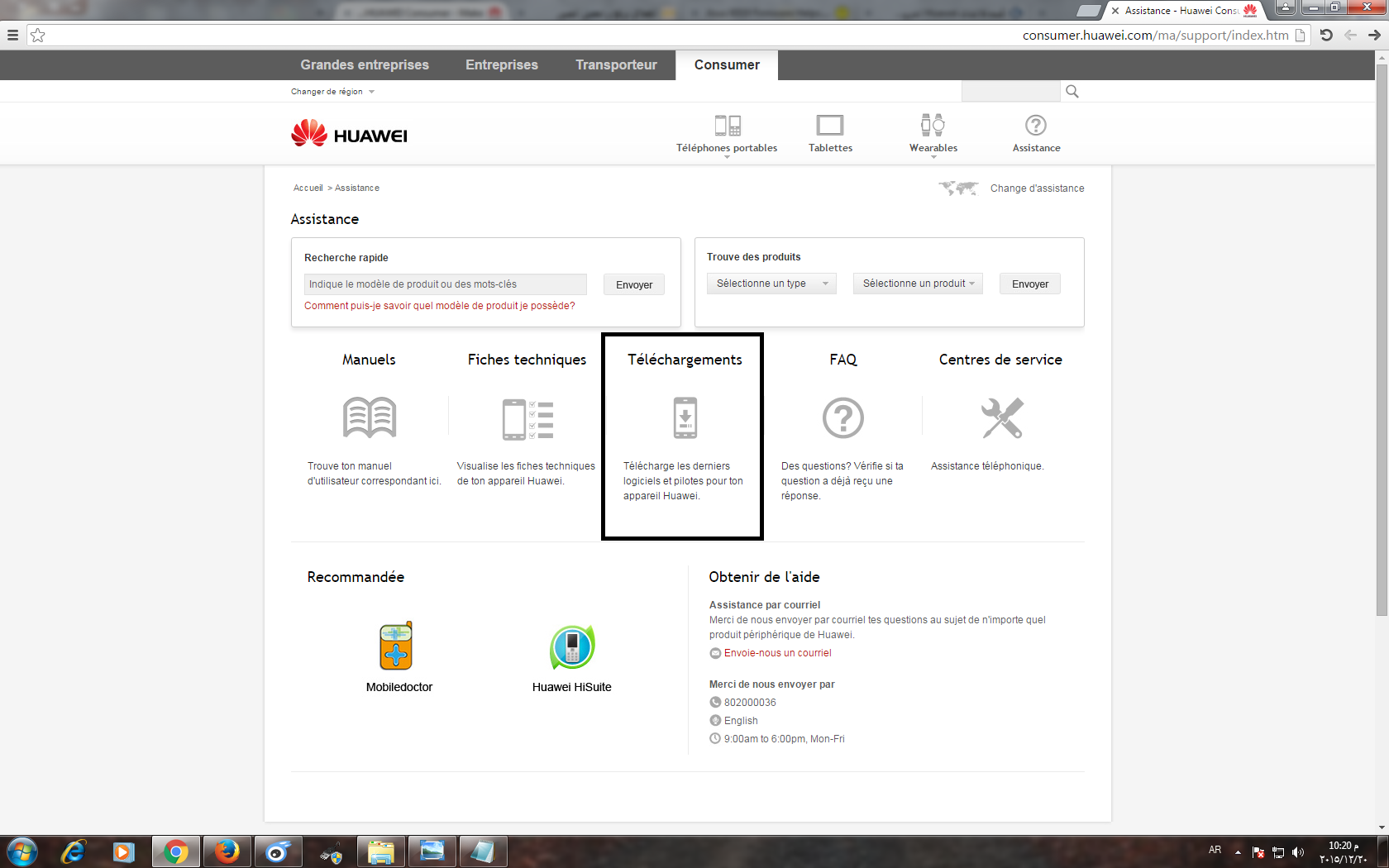The height and width of the screenshot is (868, 1389).
Task: Open the Action Center flag tray icon
Action: (x=1258, y=852)
